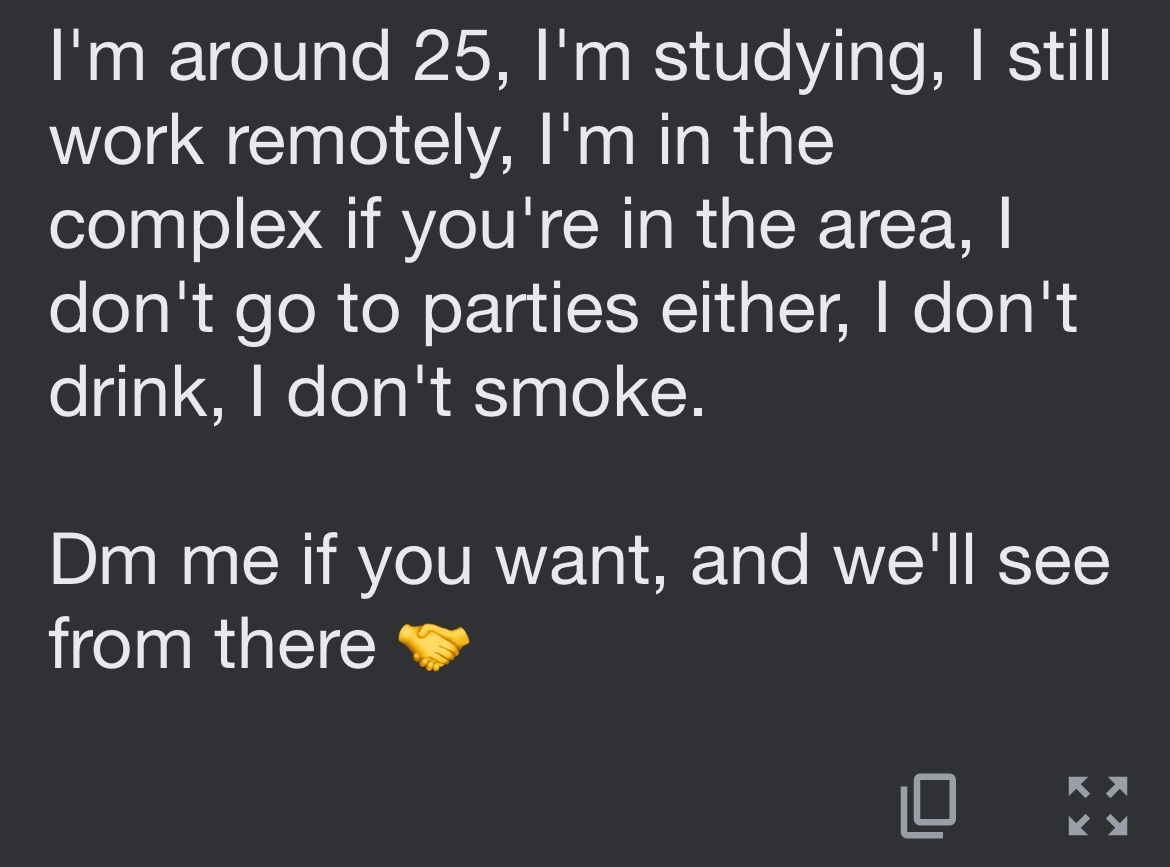
Task: Click the word "Dm" starting the second paragraph
Action: (104, 560)
